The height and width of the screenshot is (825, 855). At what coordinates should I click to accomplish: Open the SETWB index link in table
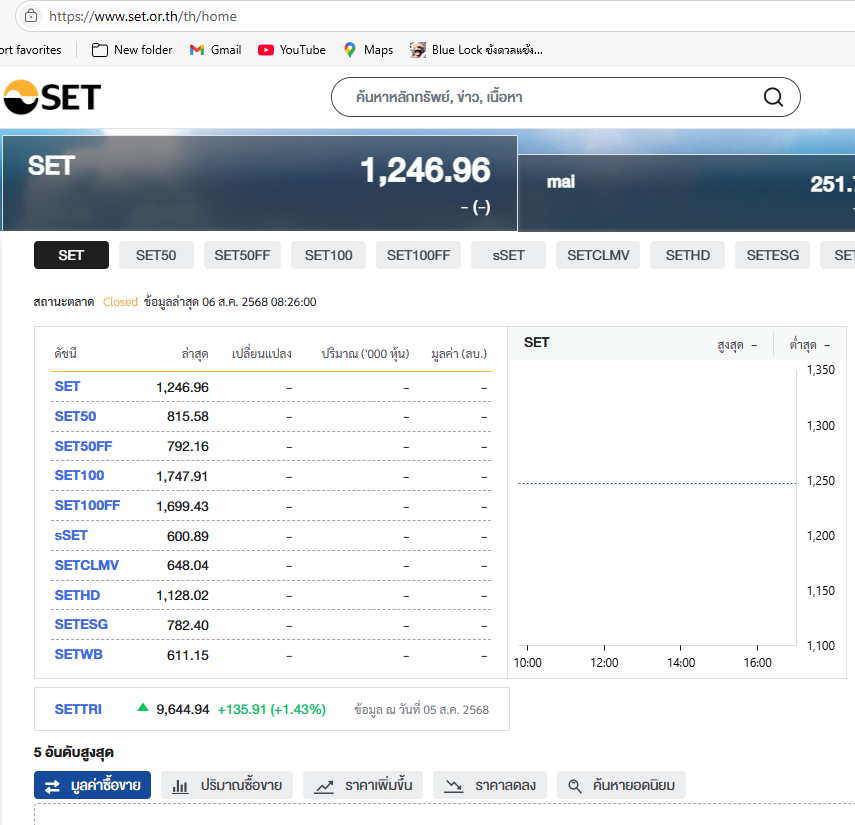point(79,654)
